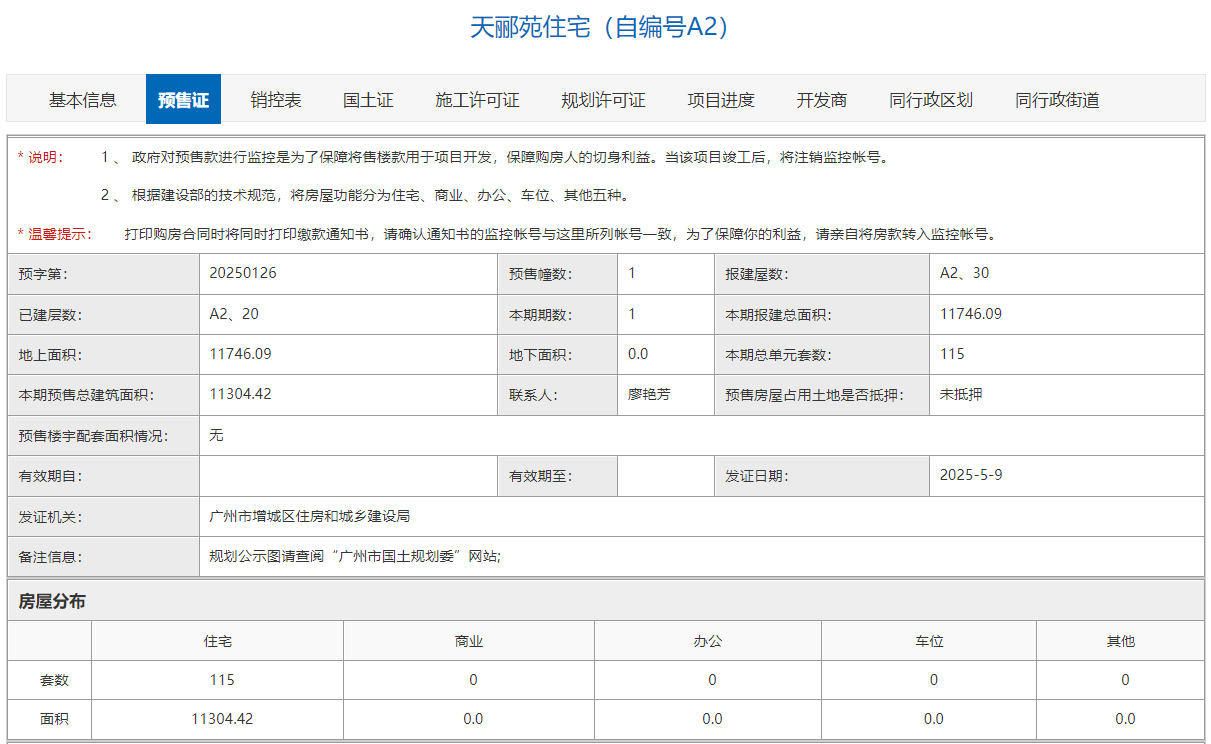Open the 规划许可证 tab
The image size is (1211, 744).
[x=603, y=100]
